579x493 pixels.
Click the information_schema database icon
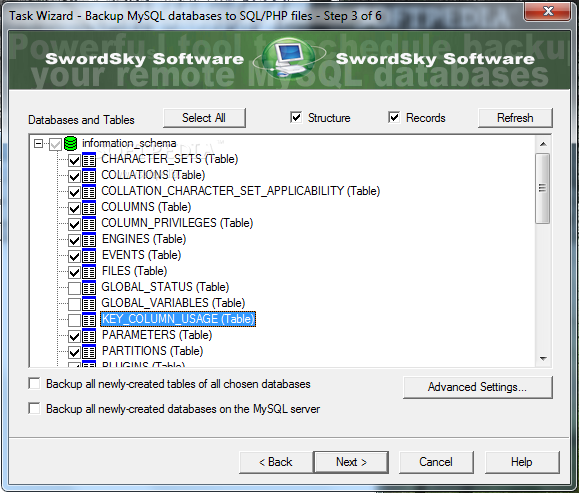(x=70, y=143)
